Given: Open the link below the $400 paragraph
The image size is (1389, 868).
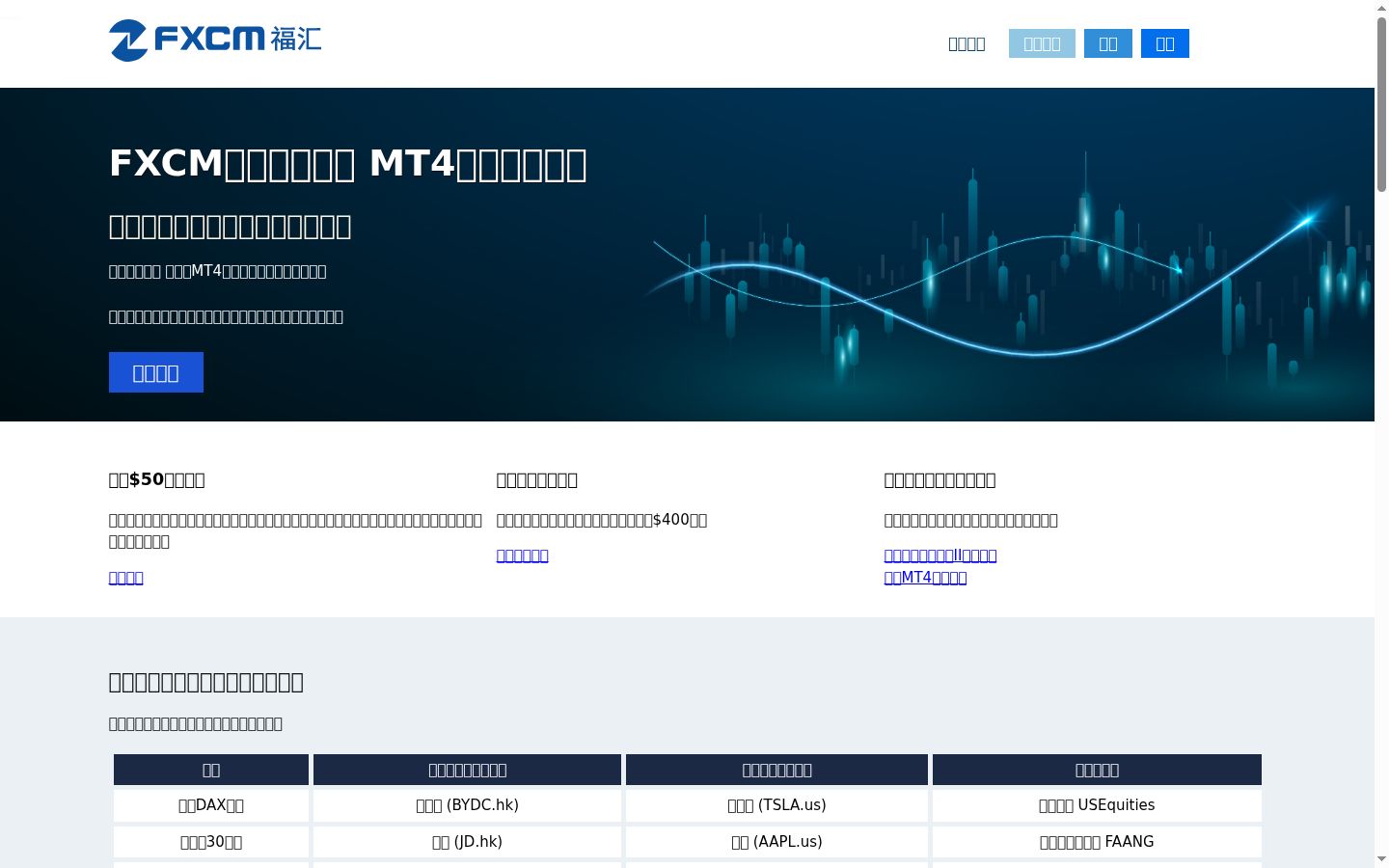Looking at the screenshot, I should pos(523,556).
